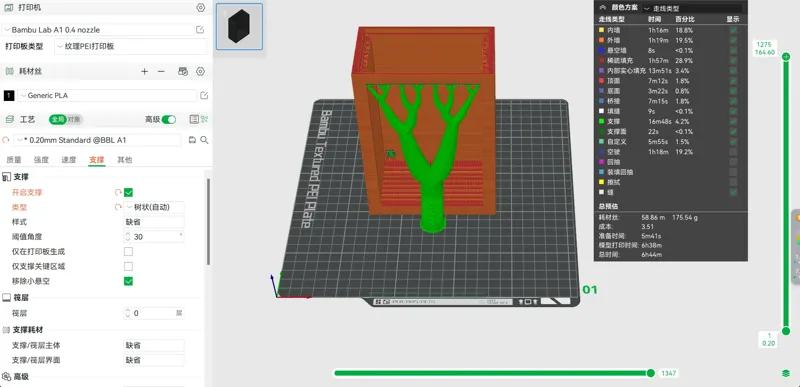Viewport: 800px width, 387px height.
Task: Click the bottom handle of vertical layer slider
Action: coord(786,331)
